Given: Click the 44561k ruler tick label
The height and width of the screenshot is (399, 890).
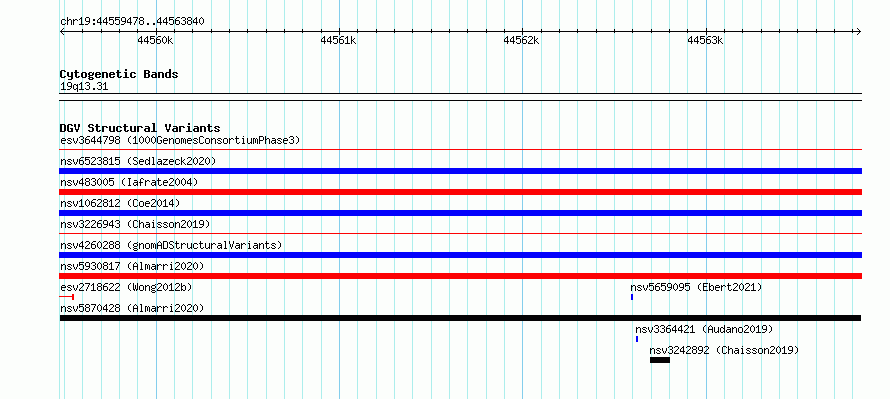Looking at the screenshot, I should (x=338, y=40).
